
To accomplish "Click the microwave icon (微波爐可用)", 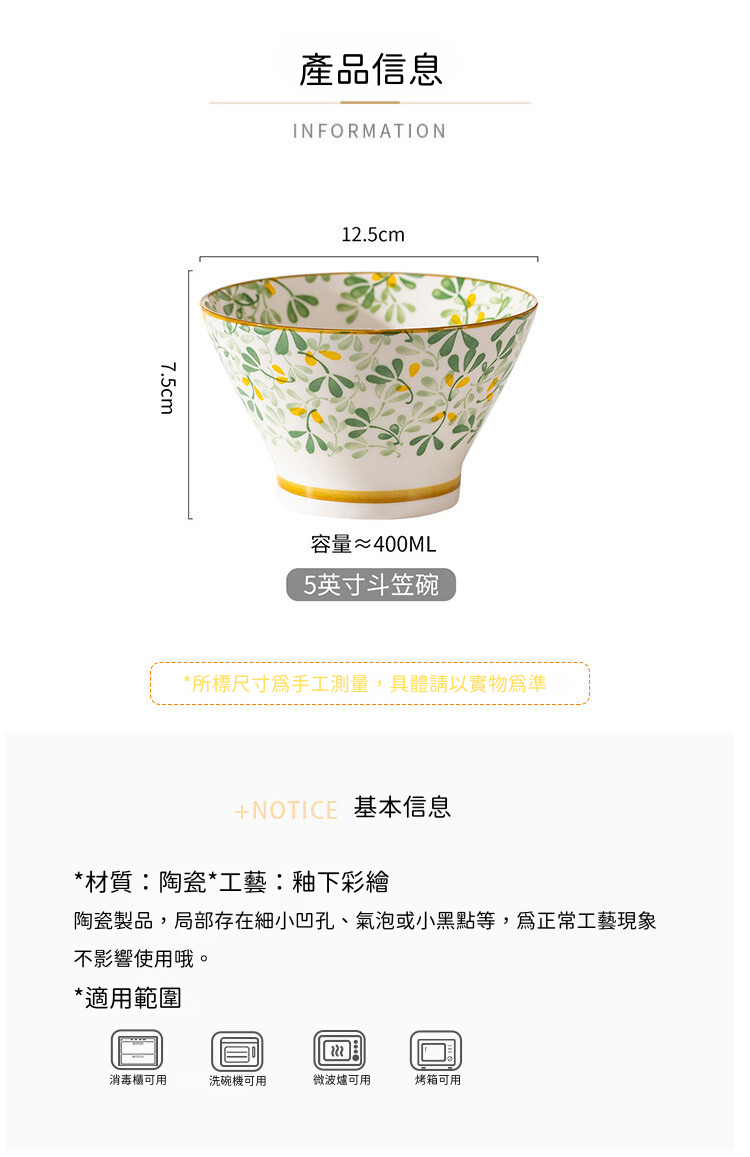I will pos(340,1049).
